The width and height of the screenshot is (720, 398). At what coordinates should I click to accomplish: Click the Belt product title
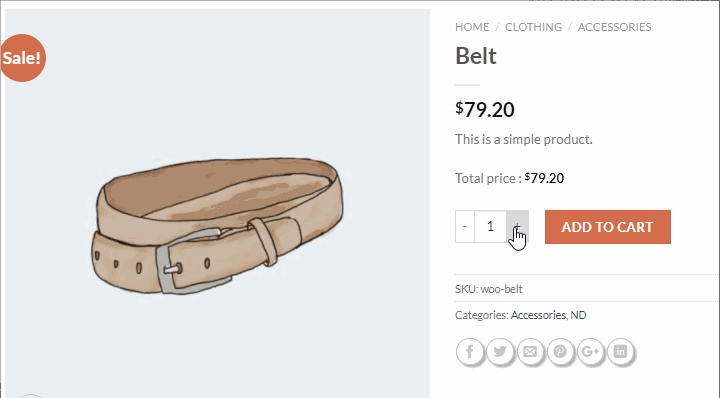tap(476, 56)
